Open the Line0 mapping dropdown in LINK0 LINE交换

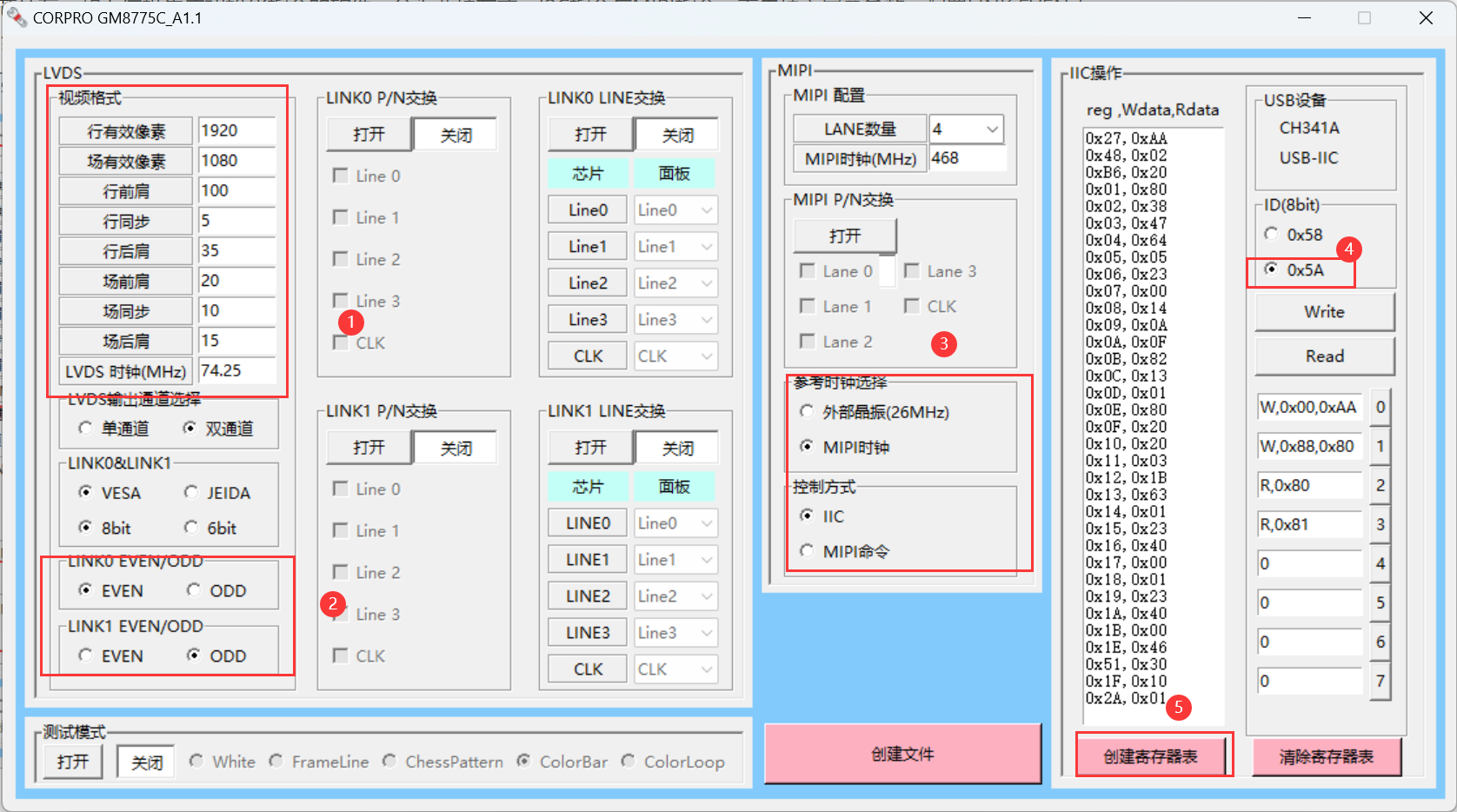(675, 210)
